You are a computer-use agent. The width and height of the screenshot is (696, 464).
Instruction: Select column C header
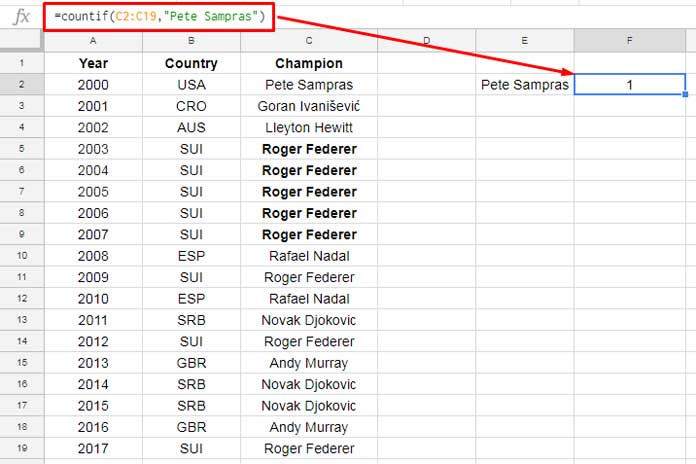[309, 40]
